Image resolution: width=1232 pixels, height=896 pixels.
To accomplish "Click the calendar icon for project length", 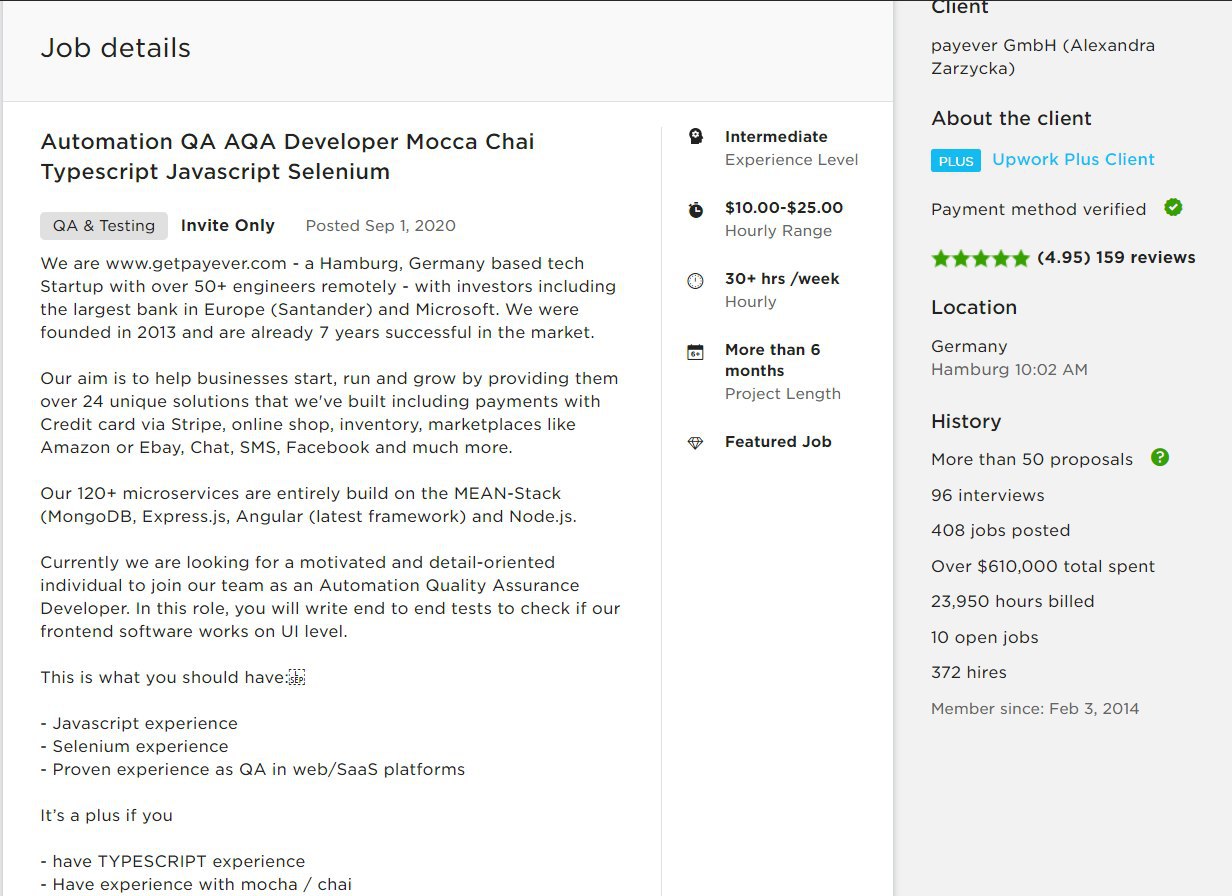I will 696,352.
